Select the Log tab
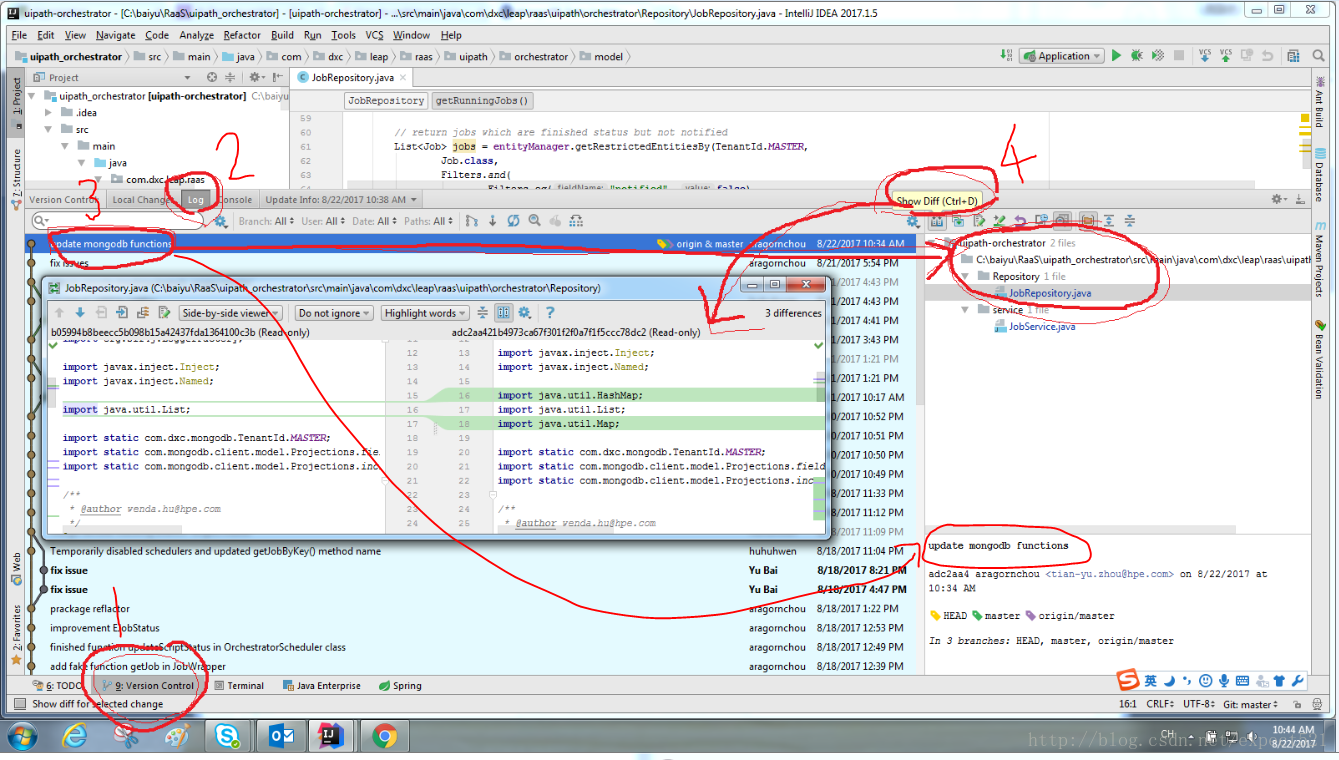The height and width of the screenshot is (760, 1339). [x=196, y=199]
